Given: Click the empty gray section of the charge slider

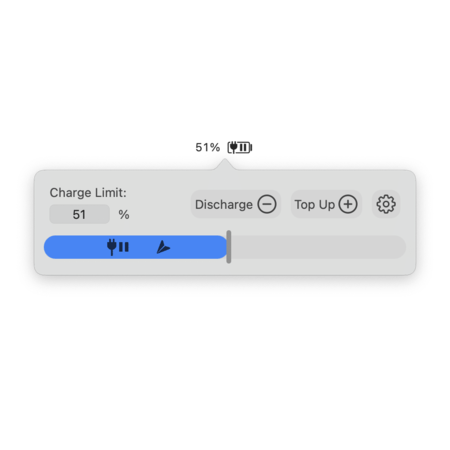Looking at the screenshot, I should pyautogui.click(x=318, y=247).
